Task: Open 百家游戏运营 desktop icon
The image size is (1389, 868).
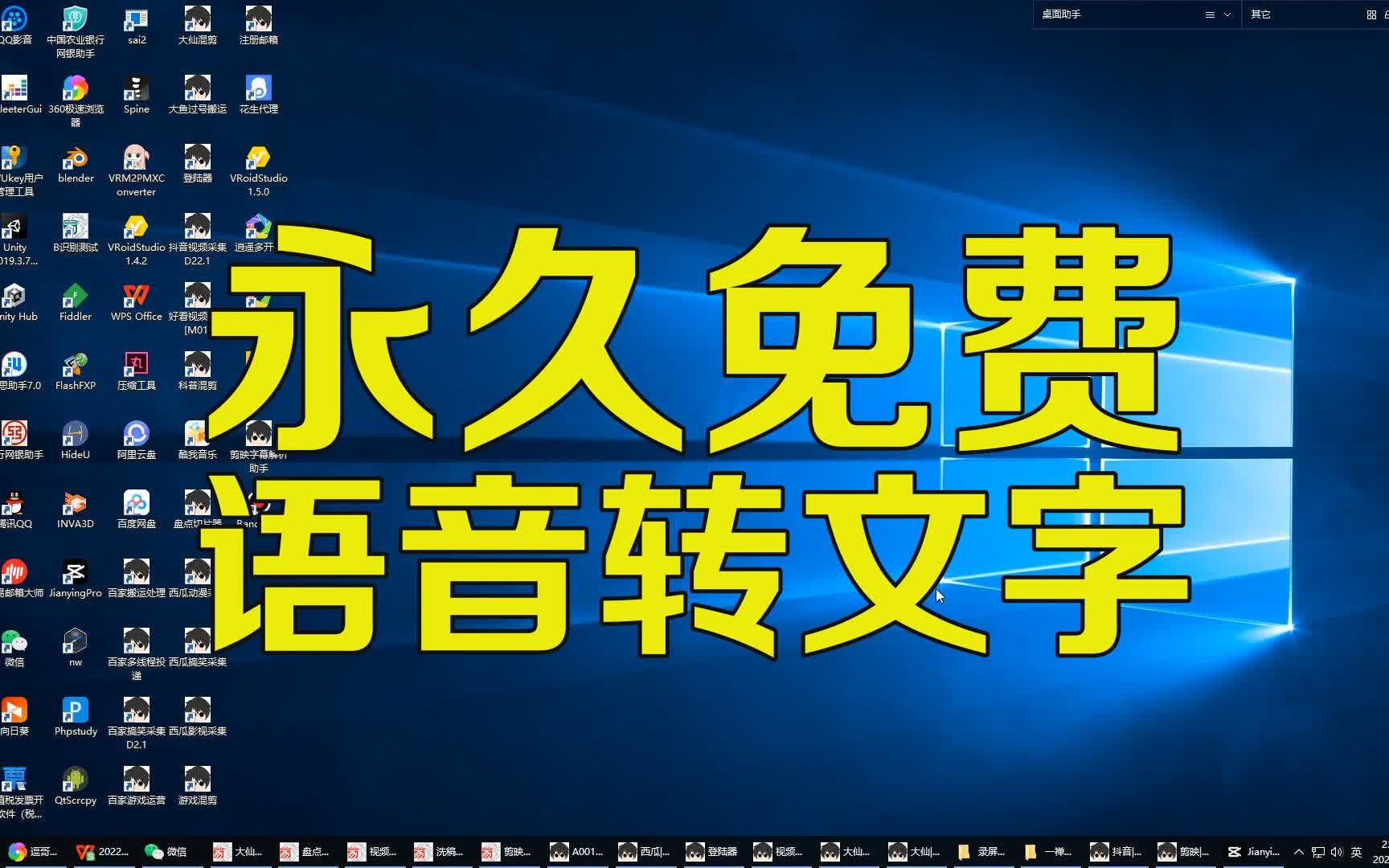Action: (x=137, y=787)
